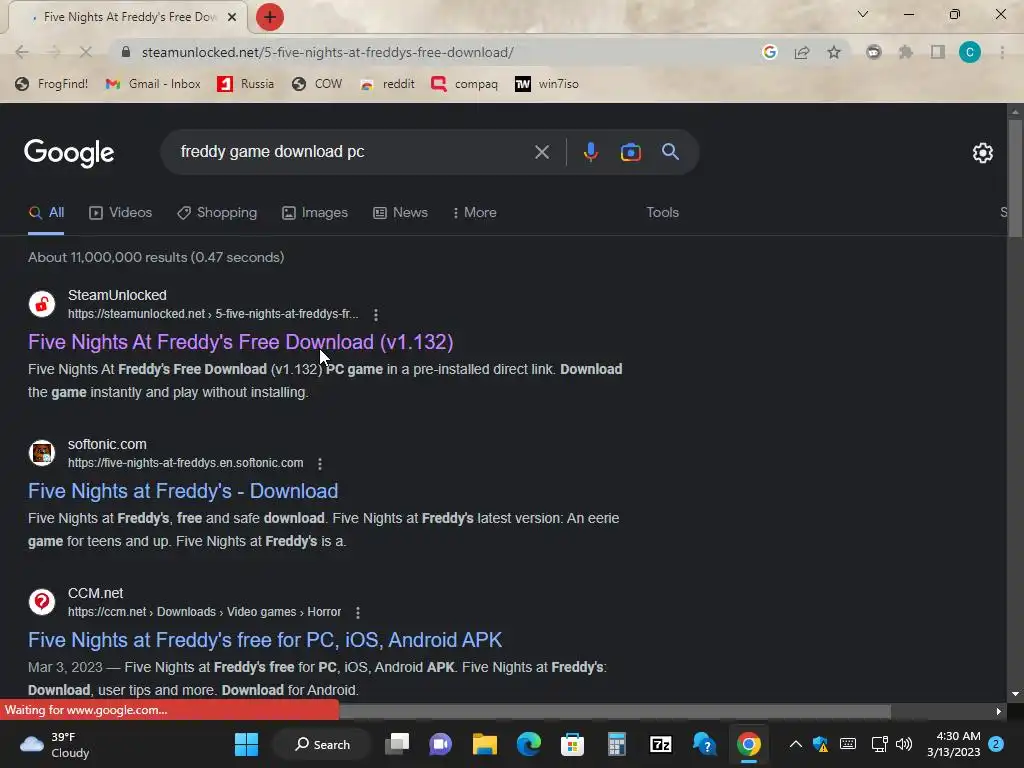Open Chrome's three-dot menu
The width and height of the screenshot is (1024, 768).
(1002, 52)
